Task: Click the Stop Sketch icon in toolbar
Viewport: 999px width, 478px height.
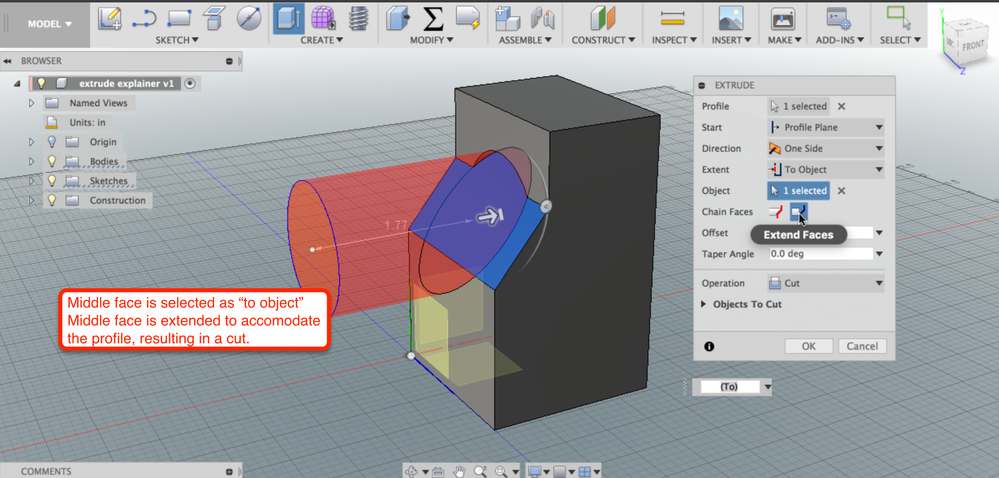Action: [x=213, y=18]
